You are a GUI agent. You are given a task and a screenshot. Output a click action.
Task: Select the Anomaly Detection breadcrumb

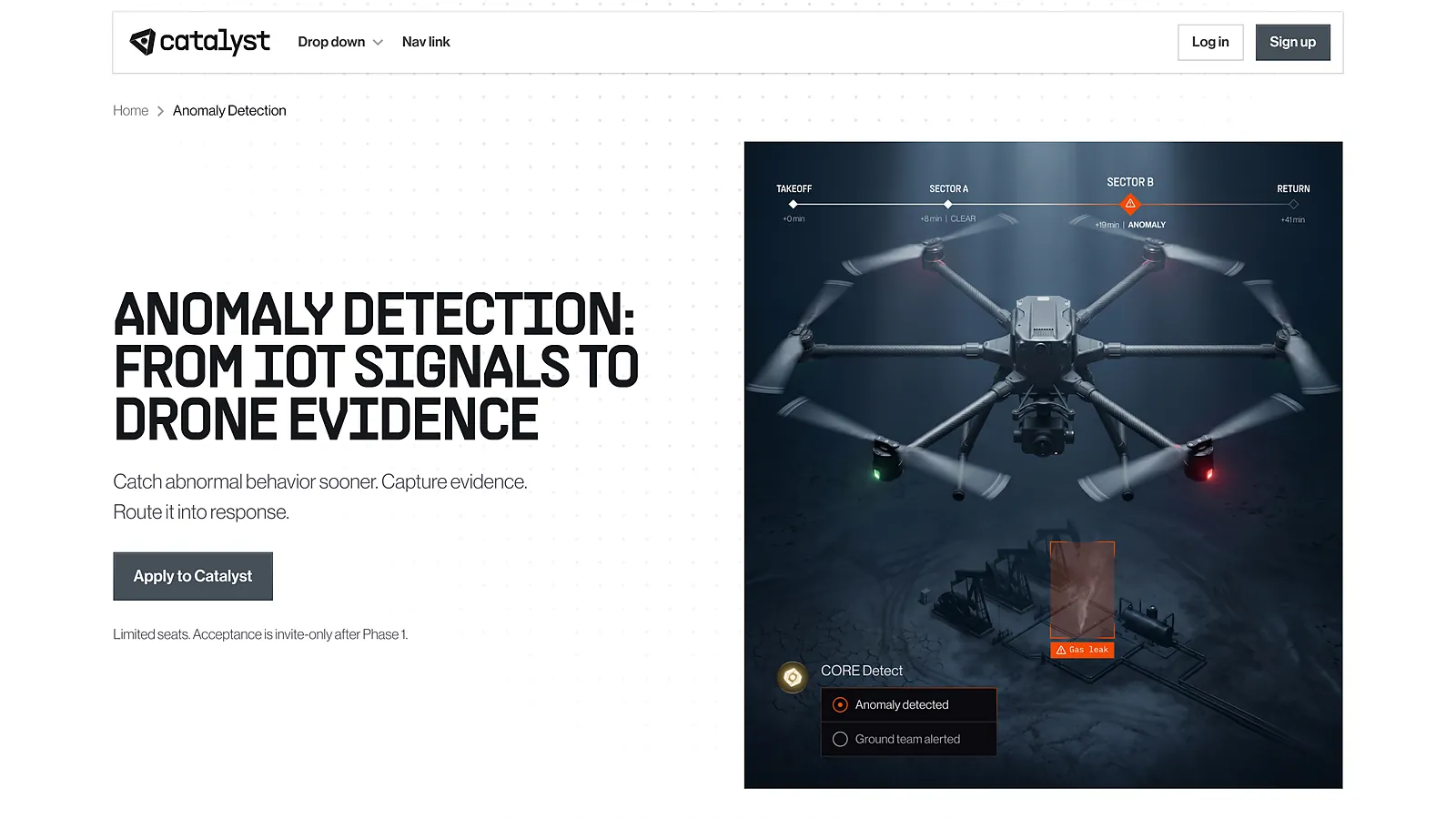229,110
